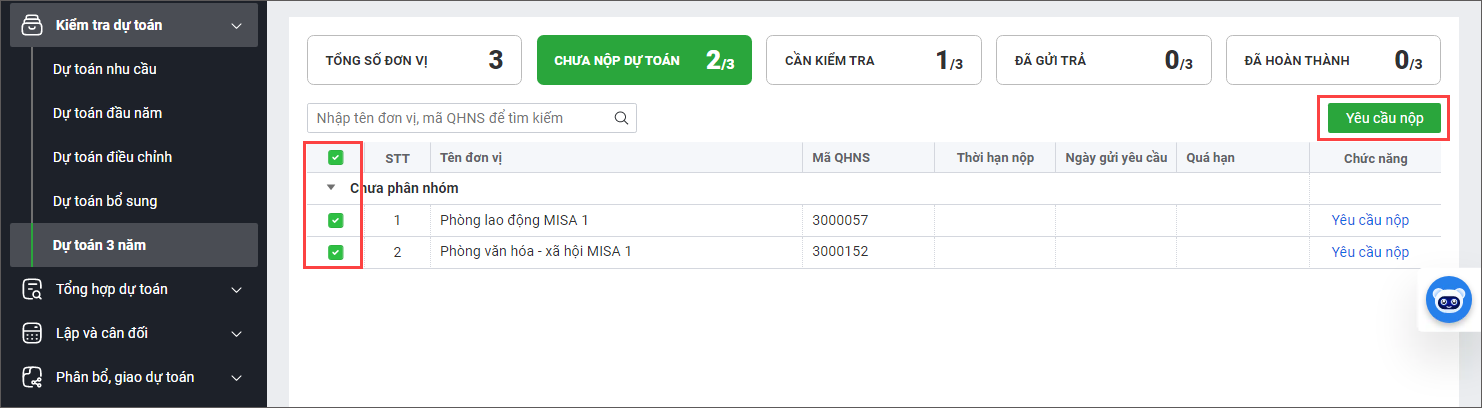The height and width of the screenshot is (408, 1482).
Task: Focus the unit name search field
Action: pyautogui.click(x=460, y=118)
